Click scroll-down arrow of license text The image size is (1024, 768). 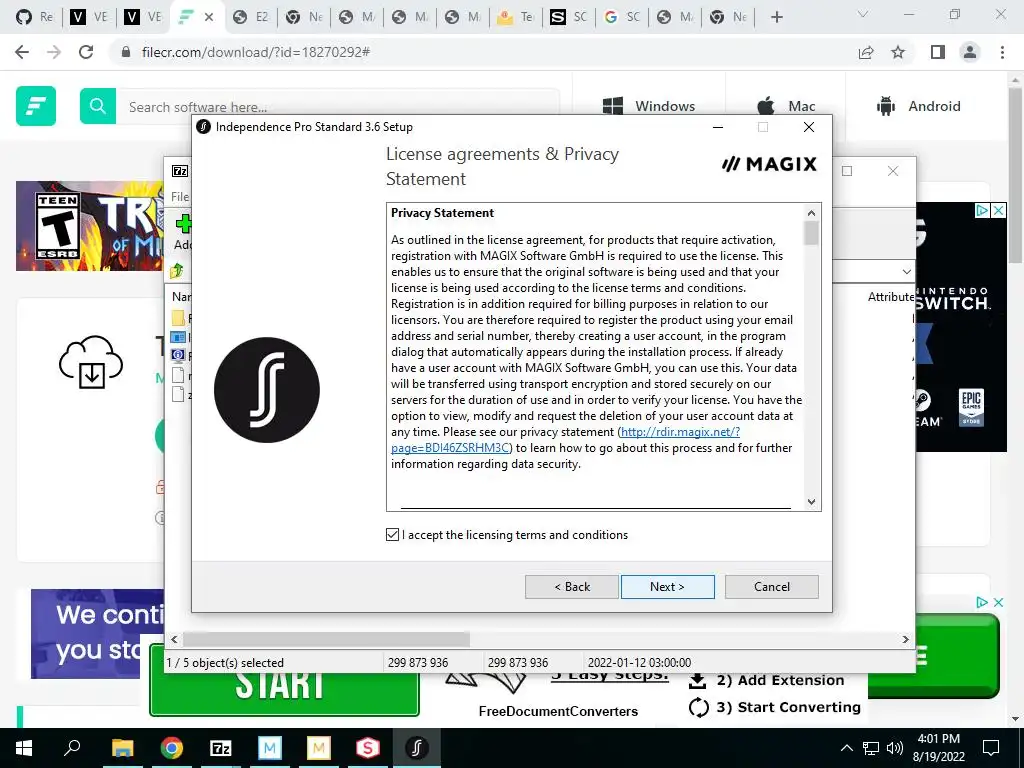pos(811,502)
